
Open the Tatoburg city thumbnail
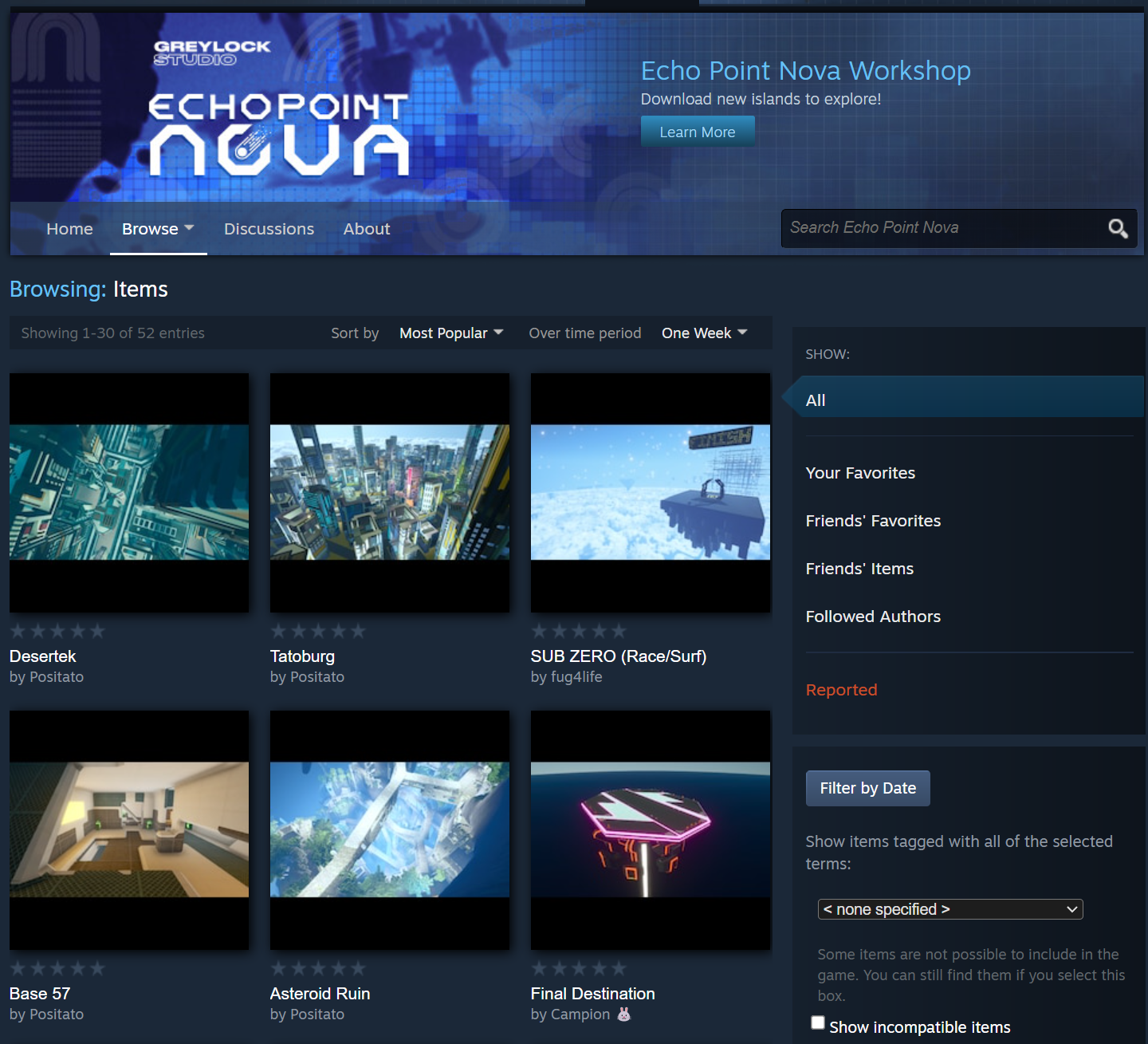click(390, 493)
